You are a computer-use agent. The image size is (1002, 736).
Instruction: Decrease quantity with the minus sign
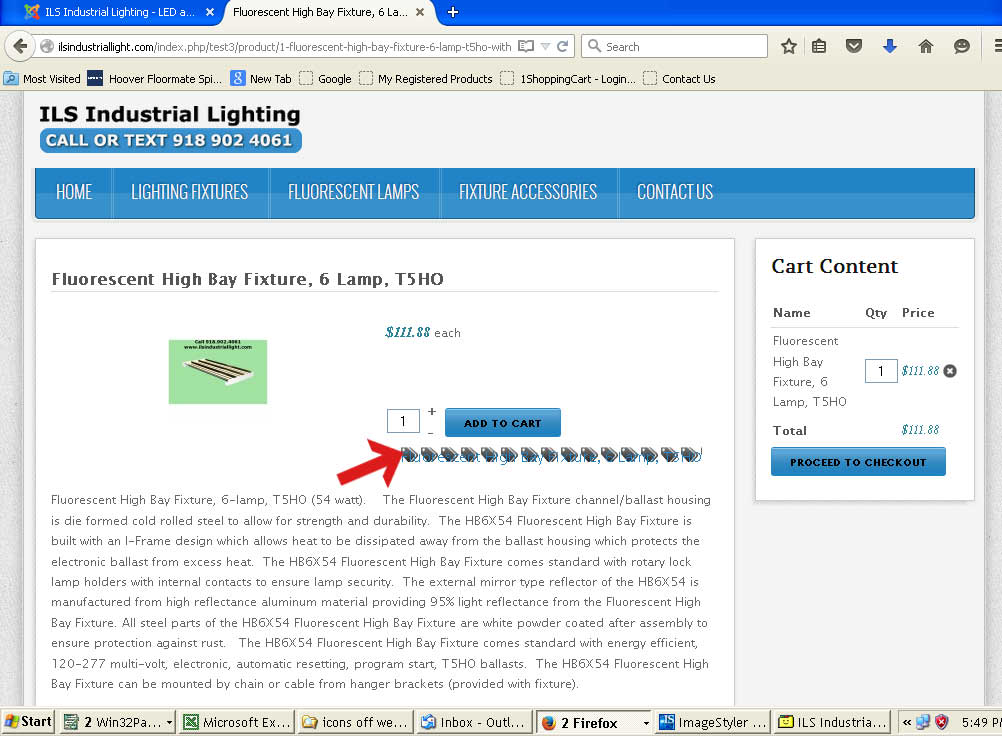click(431, 433)
